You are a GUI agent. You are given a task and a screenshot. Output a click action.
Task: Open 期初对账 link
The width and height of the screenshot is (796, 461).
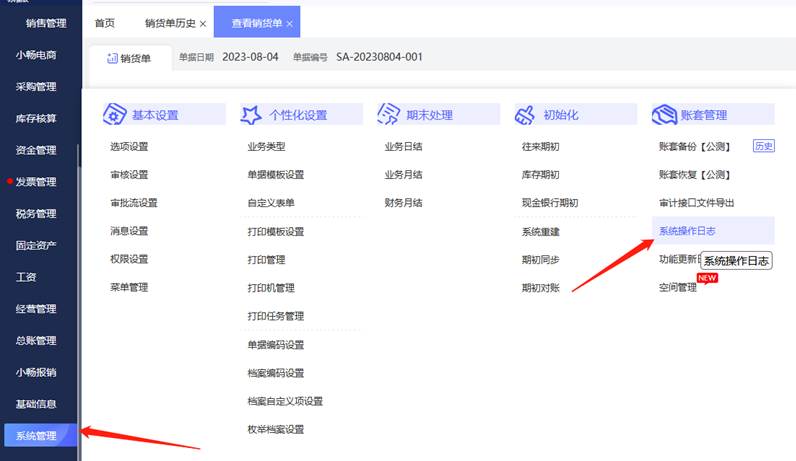tap(540, 288)
